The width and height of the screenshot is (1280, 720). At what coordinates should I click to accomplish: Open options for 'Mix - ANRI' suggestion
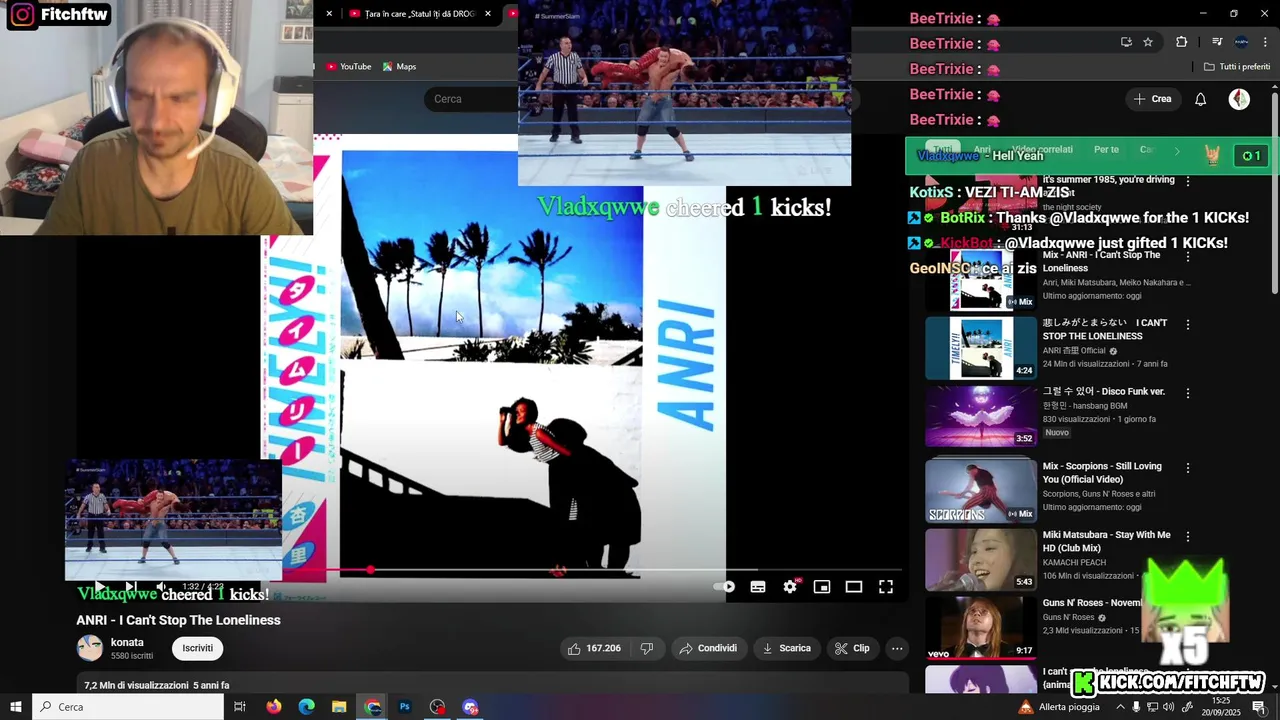1188,256
